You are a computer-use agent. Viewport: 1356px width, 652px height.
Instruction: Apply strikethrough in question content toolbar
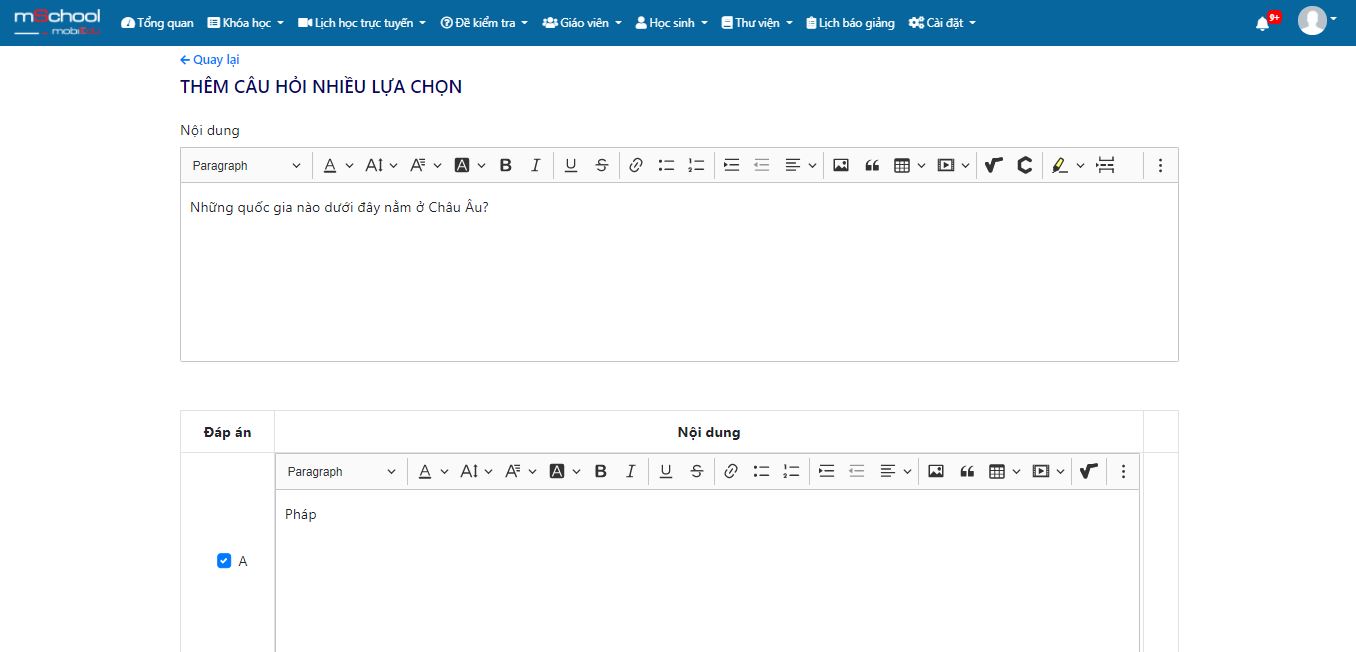[601, 166]
